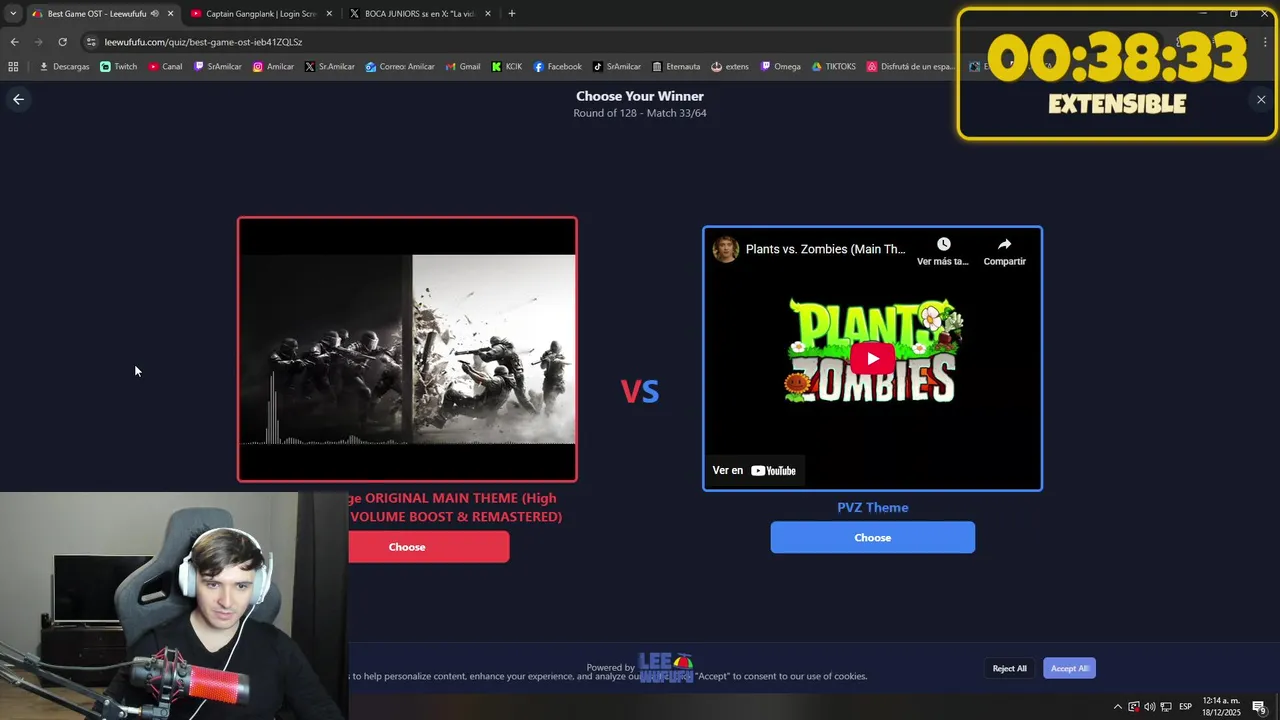Open the network tray icon
The image size is (1280, 720).
pos(1165,707)
